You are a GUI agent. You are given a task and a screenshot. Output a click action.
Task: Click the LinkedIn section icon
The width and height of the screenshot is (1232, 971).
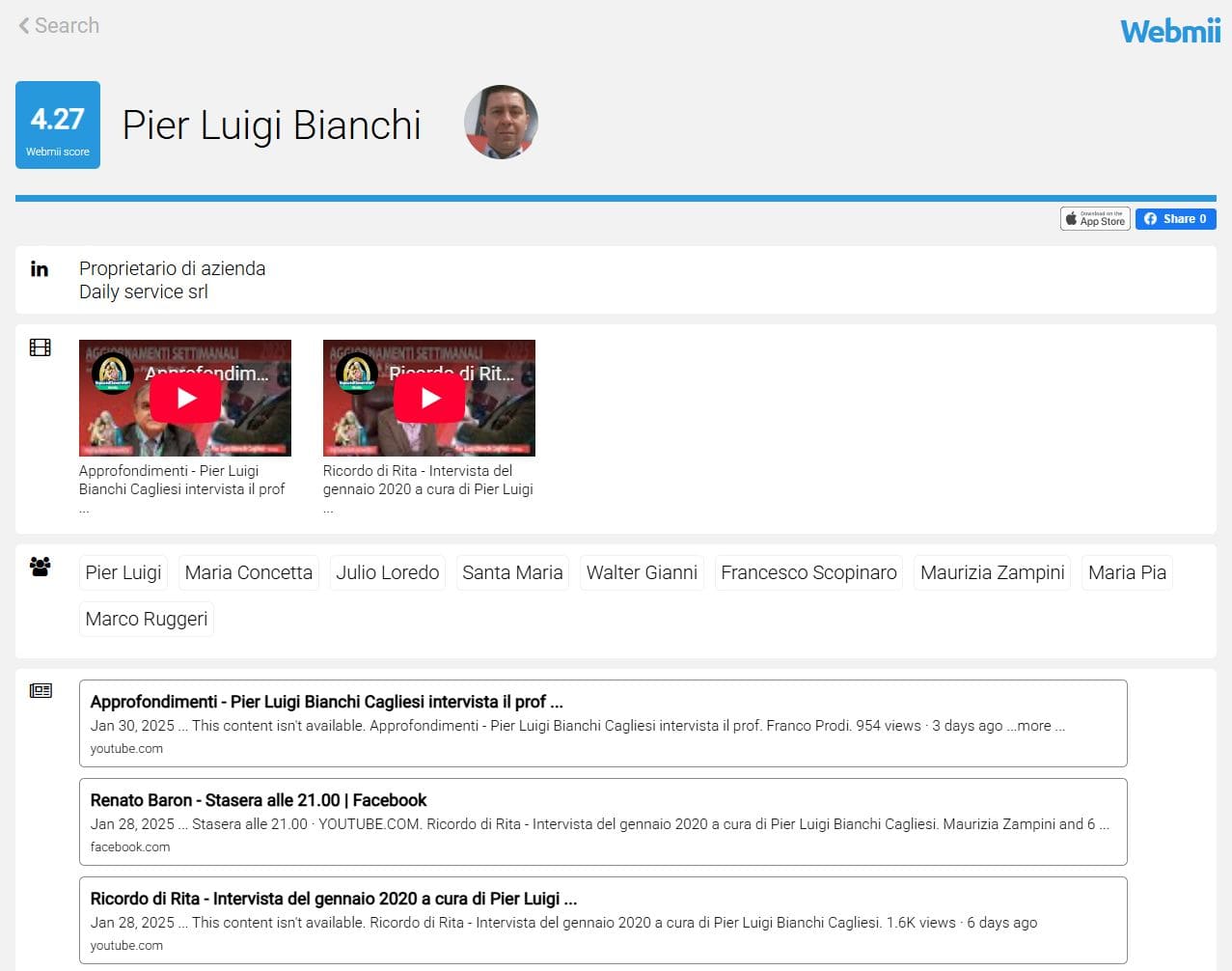click(40, 268)
